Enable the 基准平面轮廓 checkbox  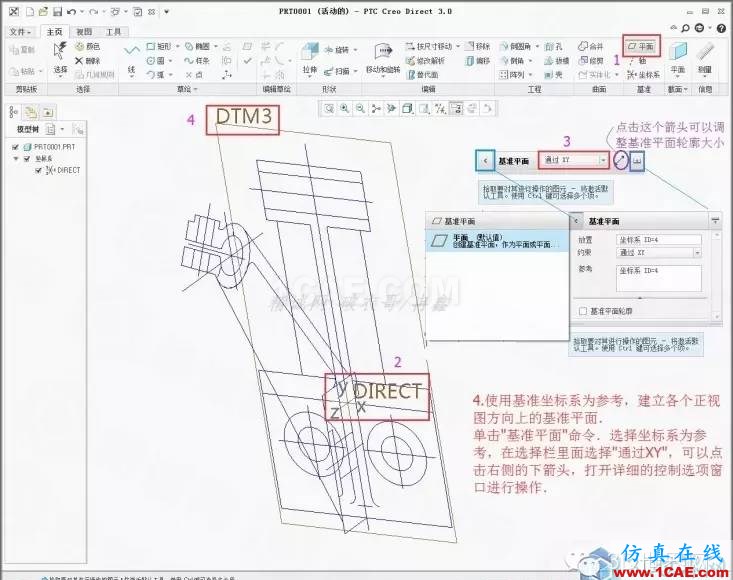pos(582,311)
